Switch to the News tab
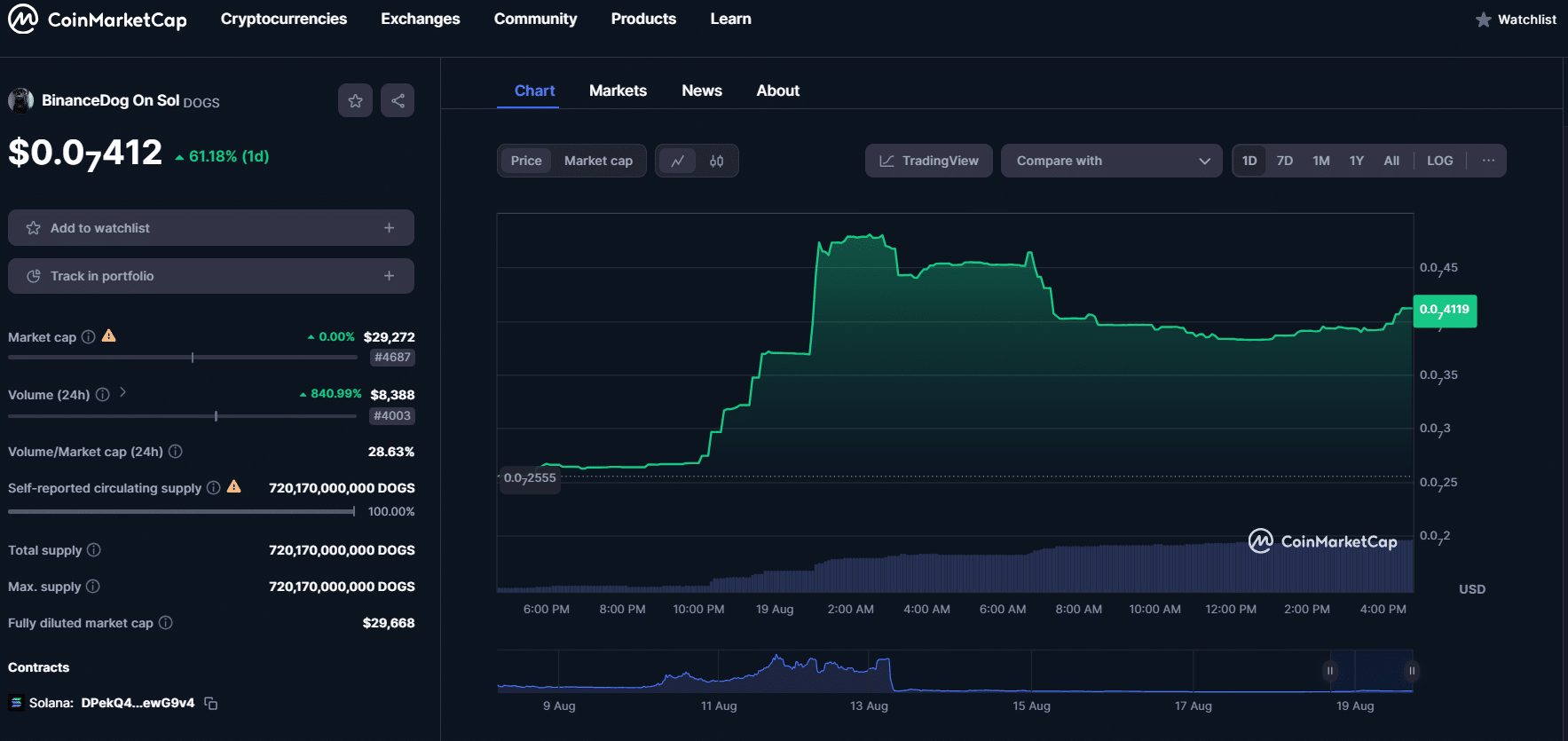The height and width of the screenshot is (741, 1568). 702,91
